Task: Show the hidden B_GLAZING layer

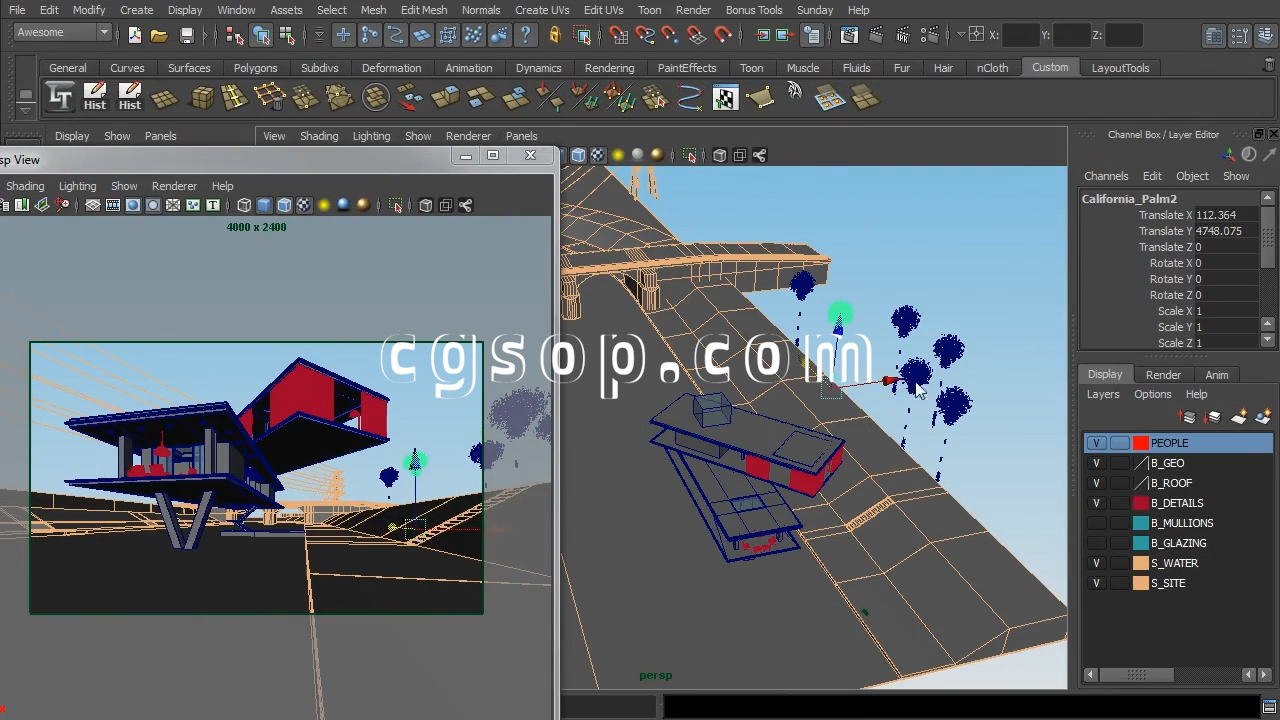Action: click(x=1096, y=543)
